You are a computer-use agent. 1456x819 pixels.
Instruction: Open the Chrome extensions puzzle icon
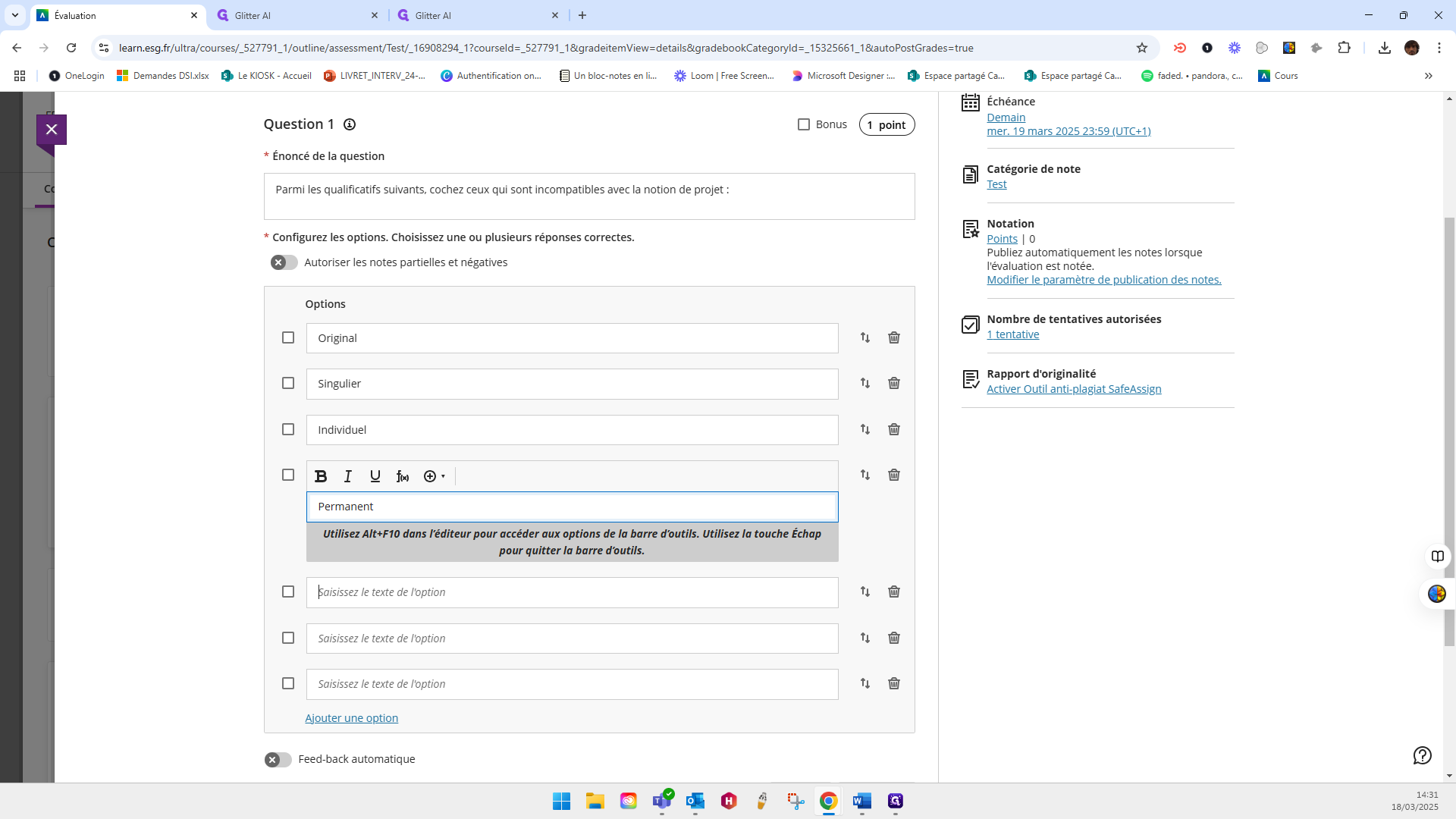click(1344, 48)
